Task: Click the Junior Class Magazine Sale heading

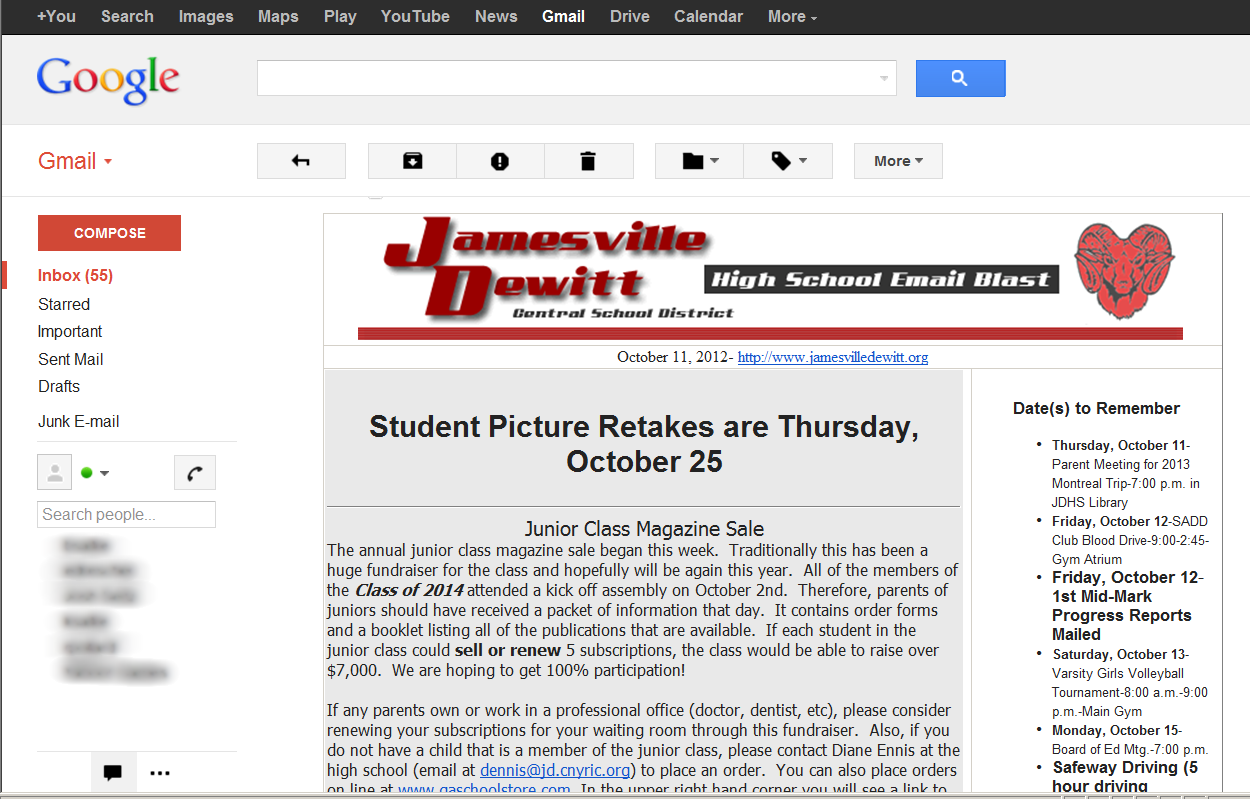Action: pos(644,529)
